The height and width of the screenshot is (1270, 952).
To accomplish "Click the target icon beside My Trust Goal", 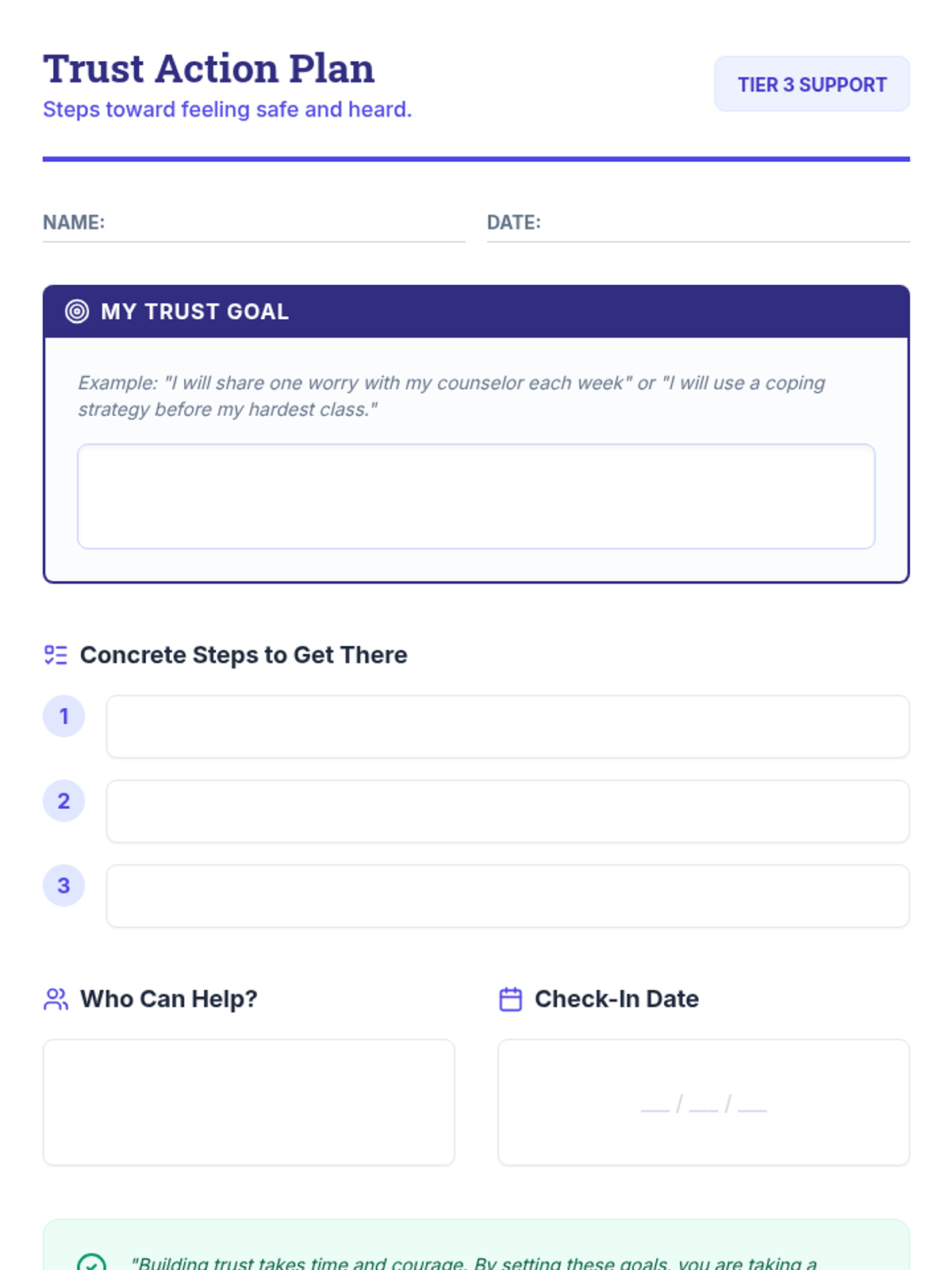I will [x=77, y=311].
